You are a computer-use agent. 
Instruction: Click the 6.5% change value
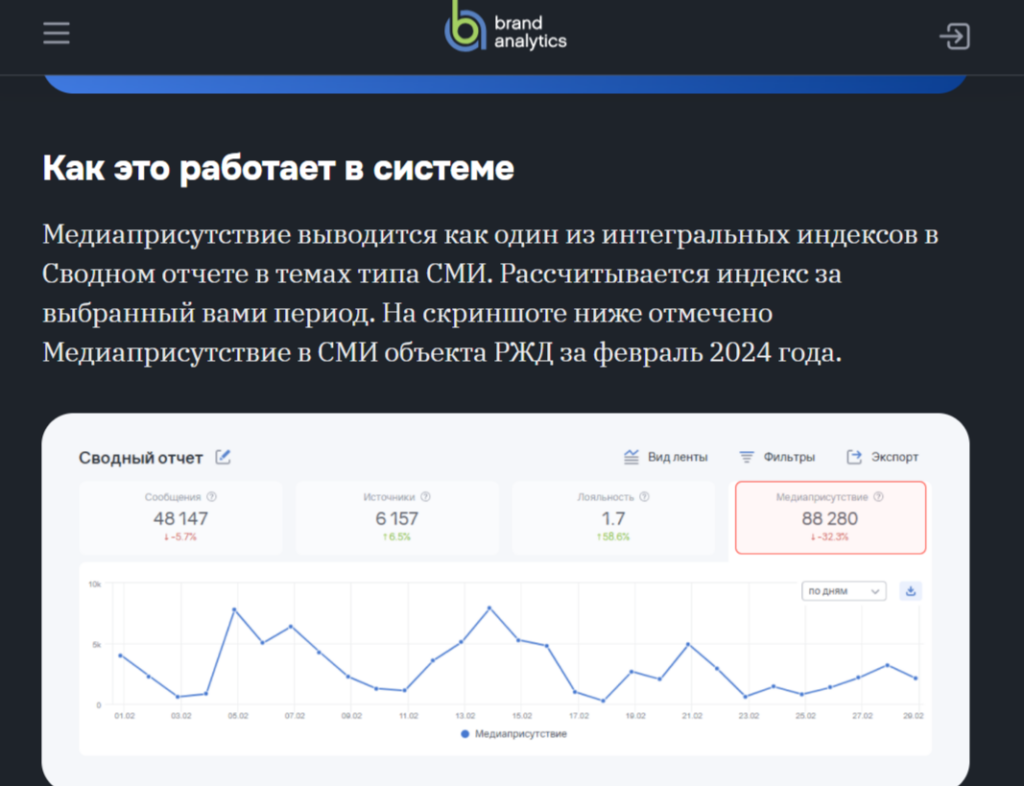(x=396, y=537)
